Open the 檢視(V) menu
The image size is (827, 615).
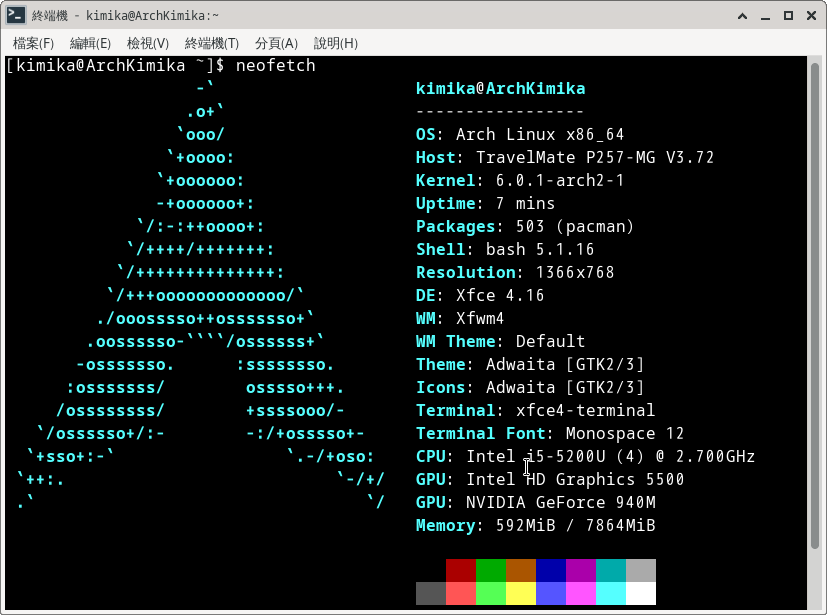pos(148,43)
